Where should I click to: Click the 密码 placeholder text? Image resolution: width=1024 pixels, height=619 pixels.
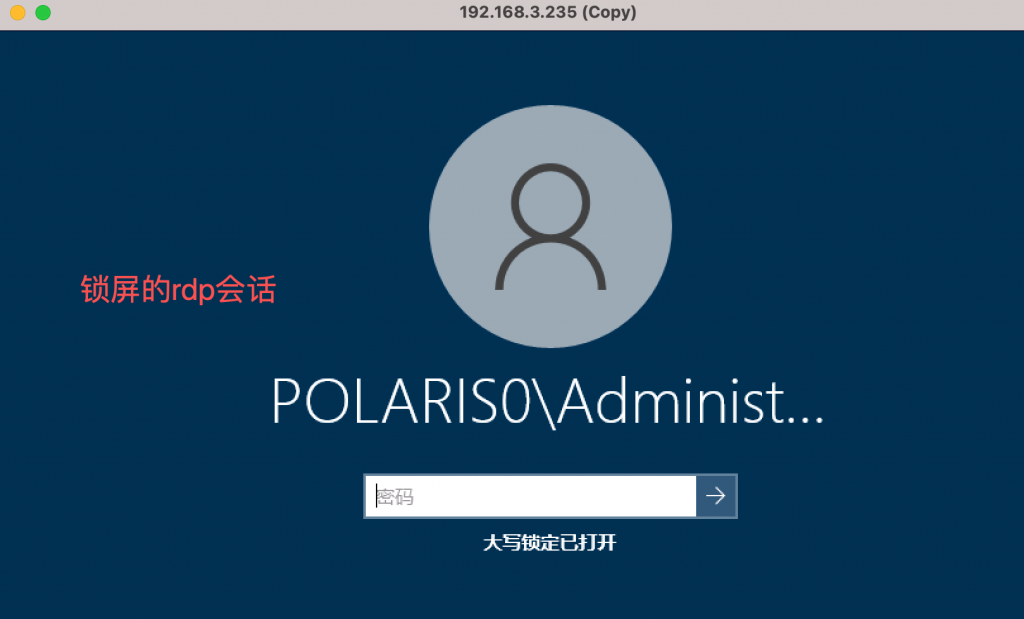point(395,497)
